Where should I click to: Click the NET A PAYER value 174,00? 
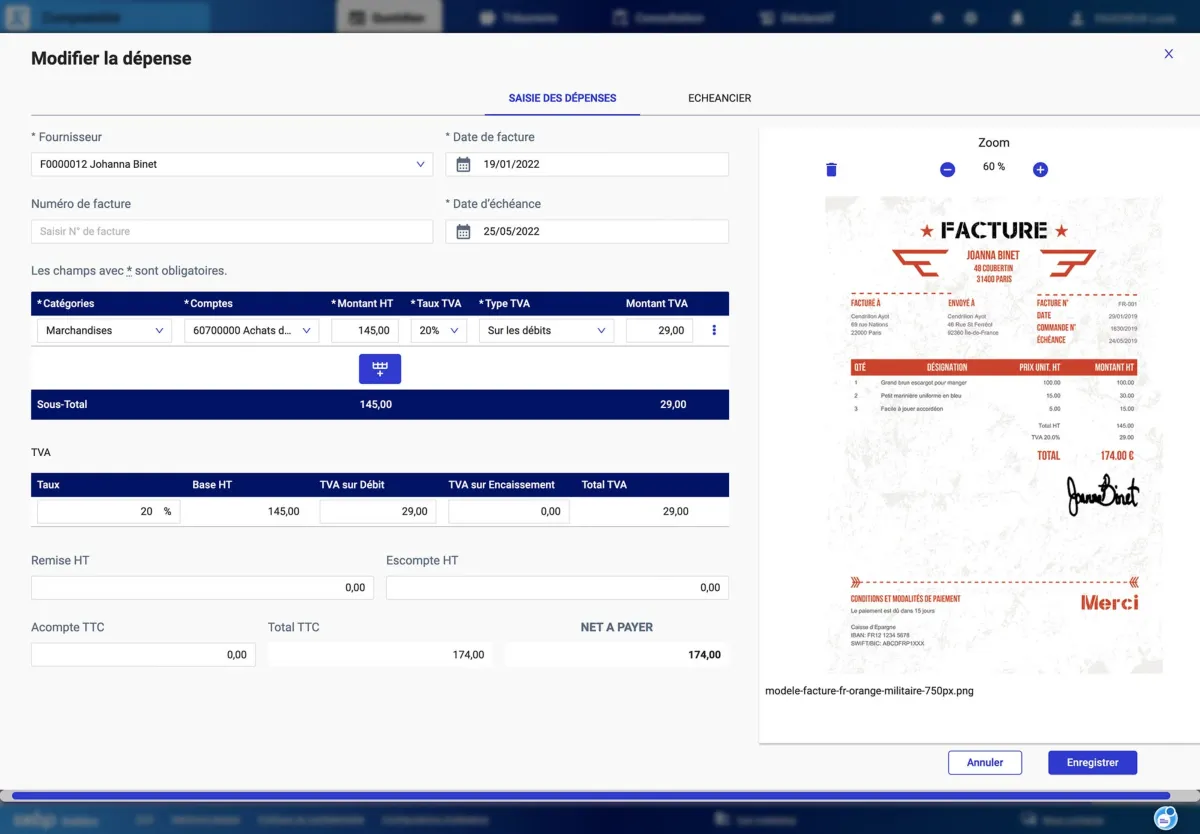point(704,655)
